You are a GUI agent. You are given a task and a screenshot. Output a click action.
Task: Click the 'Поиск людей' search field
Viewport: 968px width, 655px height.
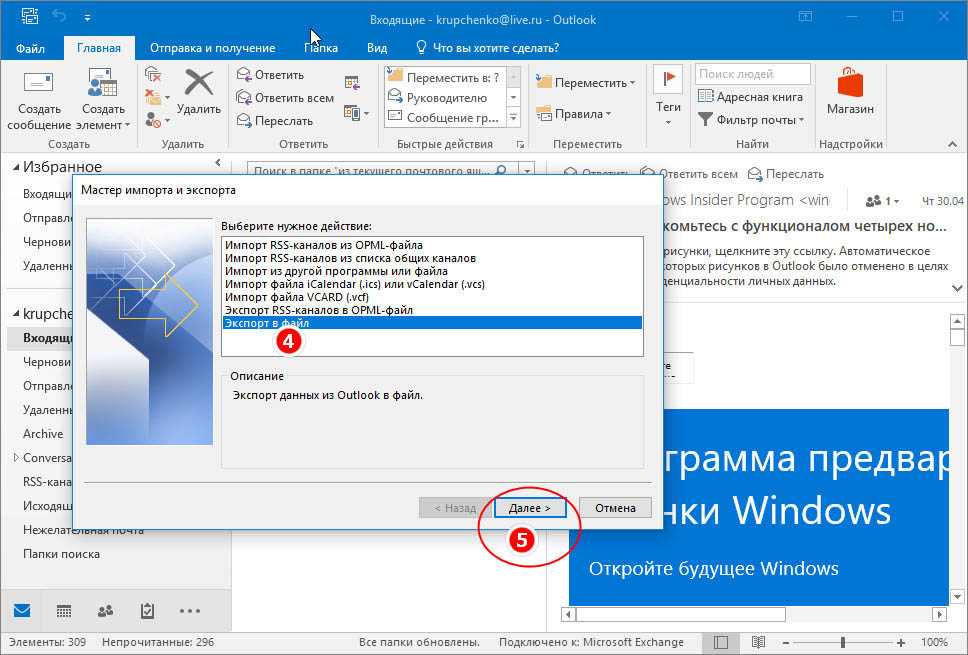click(x=752, y=74)
